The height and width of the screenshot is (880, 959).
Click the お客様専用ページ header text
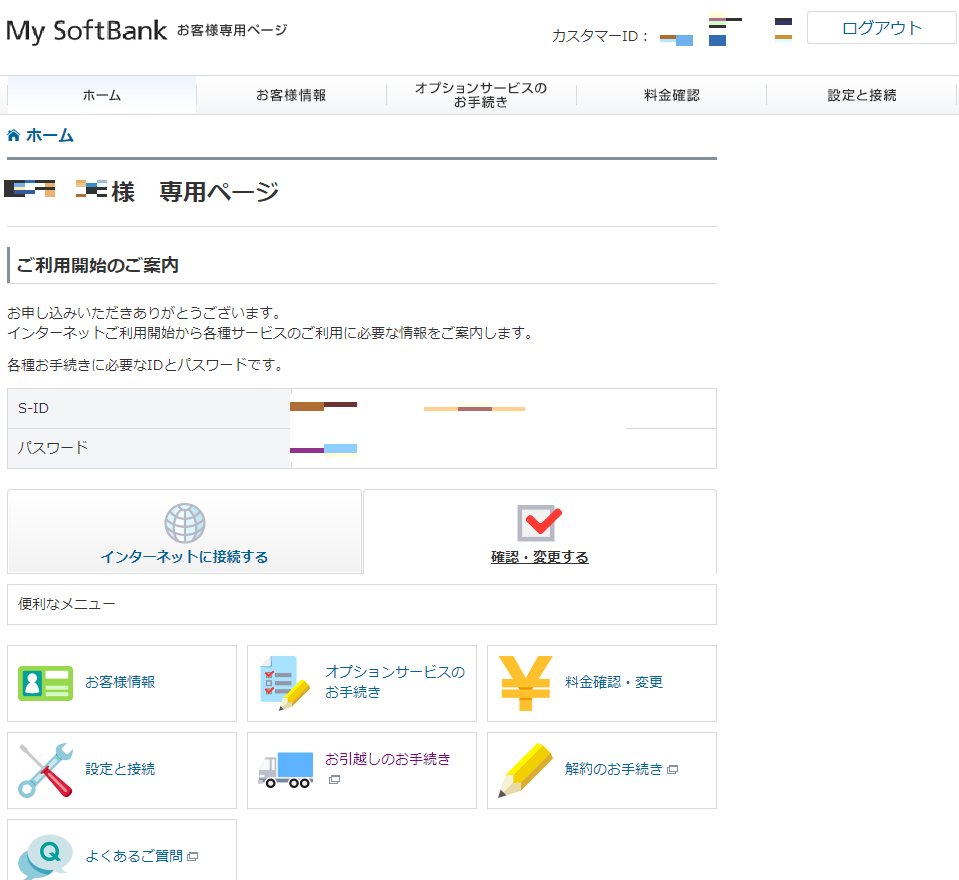tap(232, 30)
